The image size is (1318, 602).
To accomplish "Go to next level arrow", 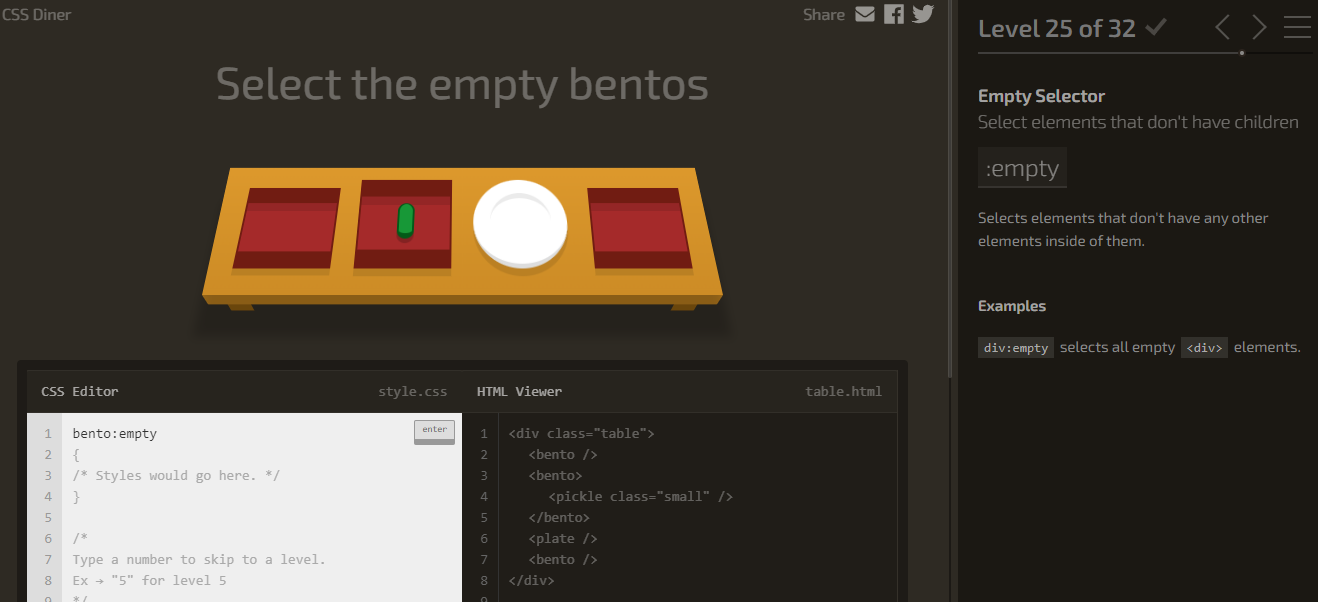I will click(1259, 27).
